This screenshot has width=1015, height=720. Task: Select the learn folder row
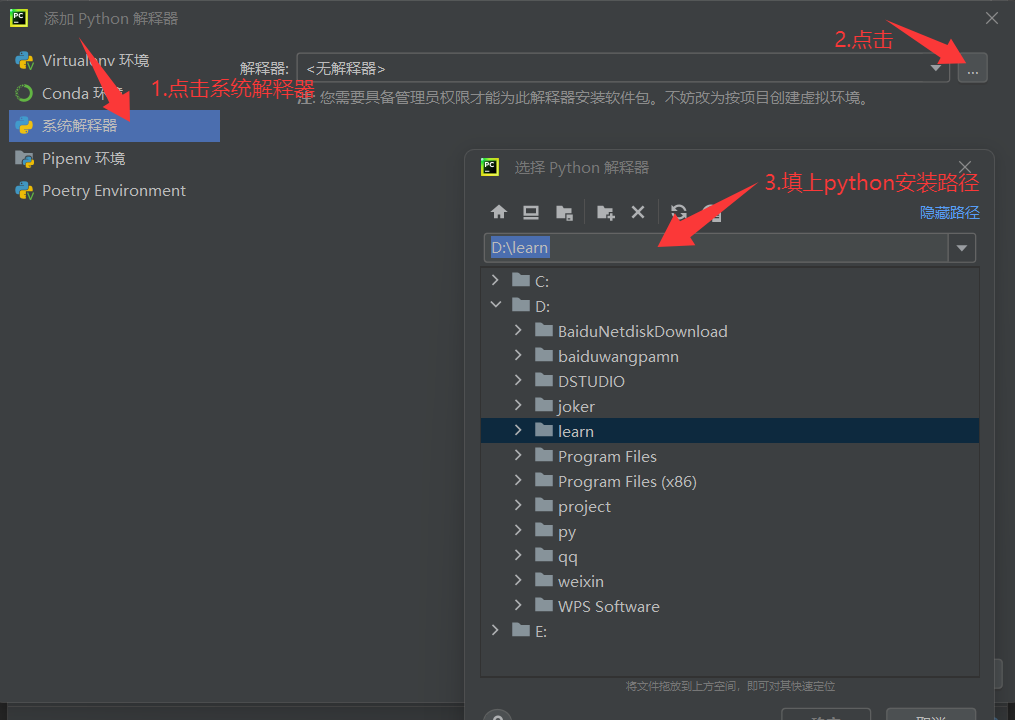[730, 431]
